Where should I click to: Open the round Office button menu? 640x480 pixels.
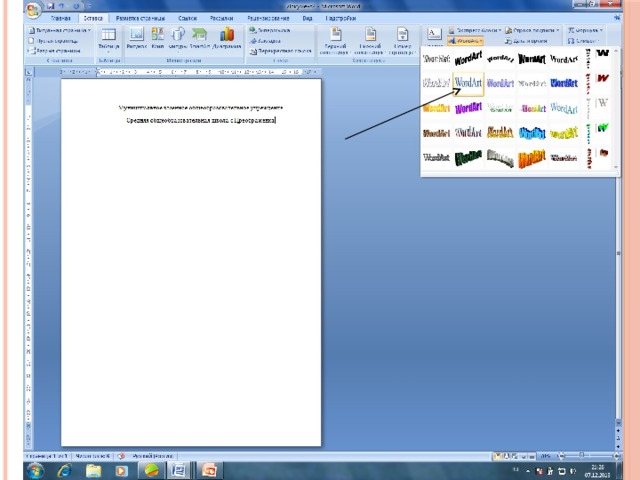33,9
